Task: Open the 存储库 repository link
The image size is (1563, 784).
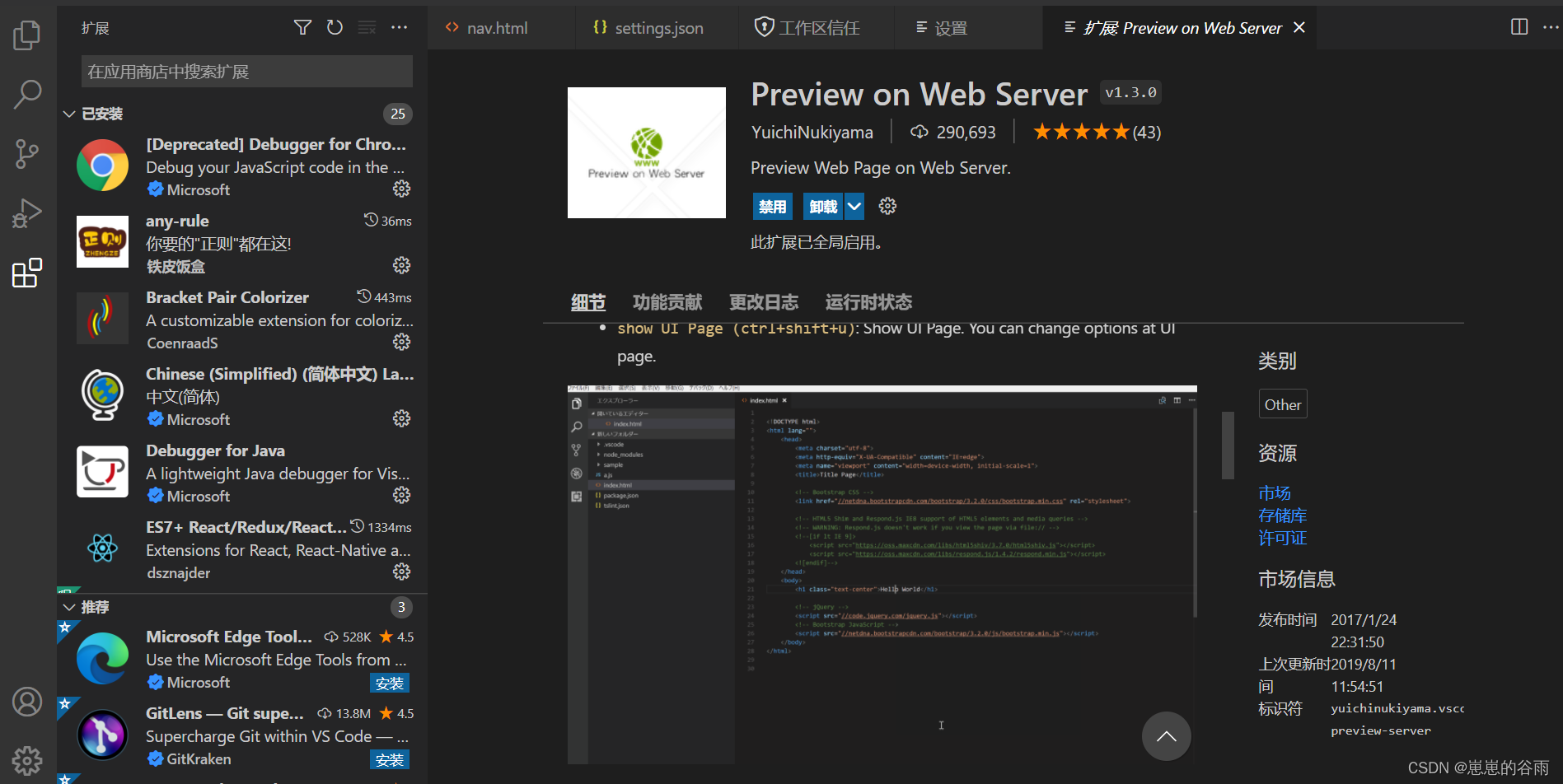Action: 1282,516
